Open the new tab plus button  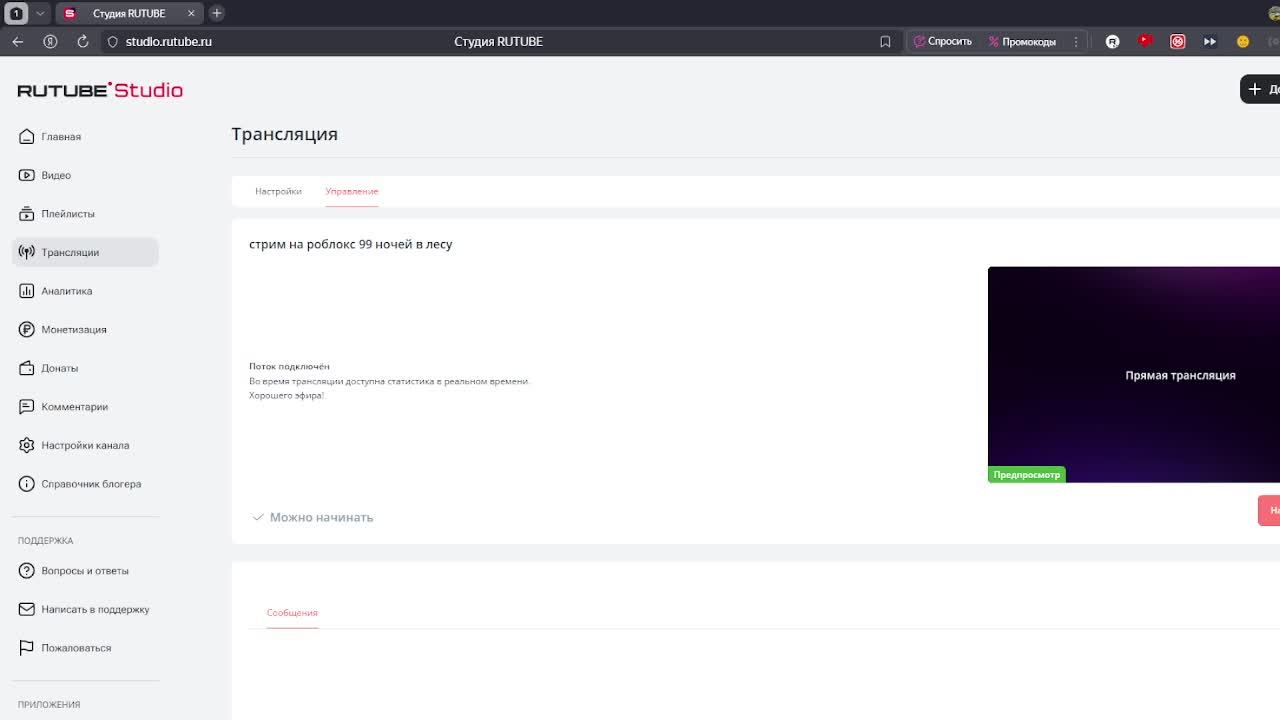[x=216, y=13]
